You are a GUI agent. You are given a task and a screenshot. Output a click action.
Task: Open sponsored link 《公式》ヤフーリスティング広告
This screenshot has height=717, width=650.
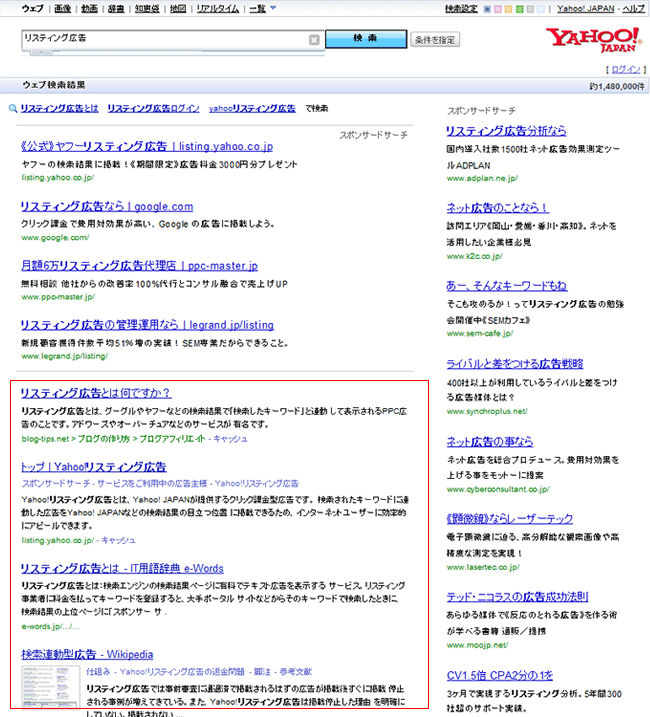point(147,146)
